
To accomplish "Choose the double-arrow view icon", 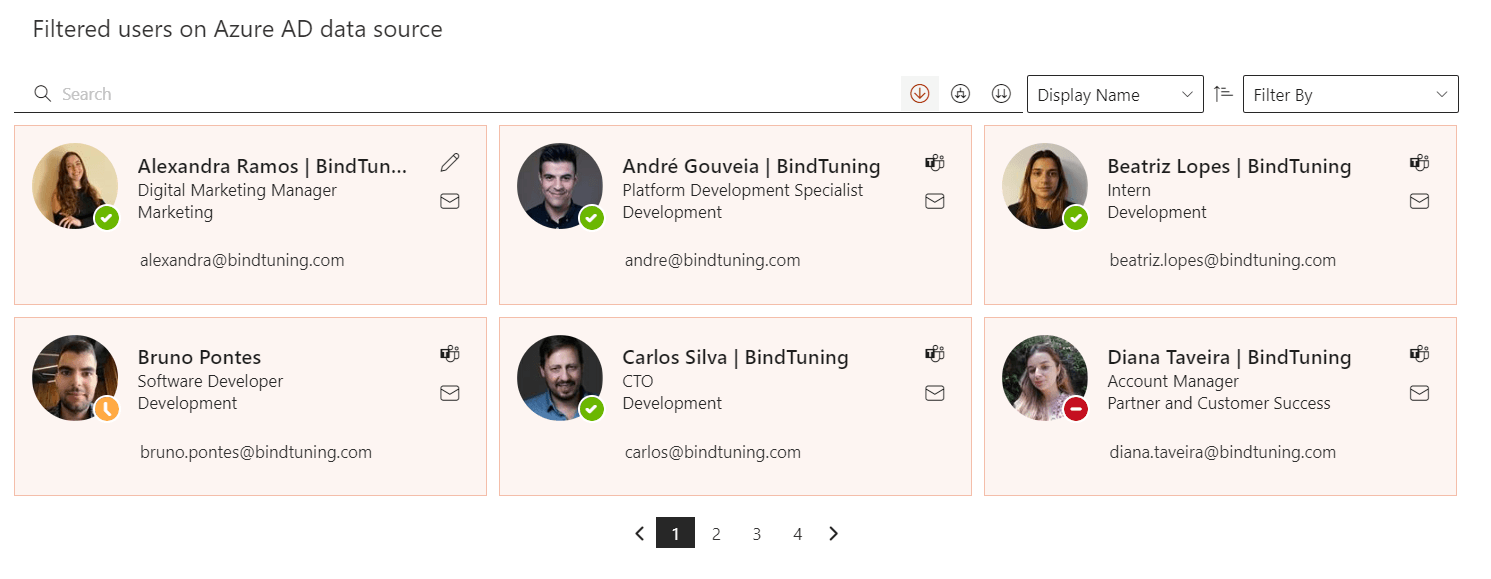I will click(1001, 94).
